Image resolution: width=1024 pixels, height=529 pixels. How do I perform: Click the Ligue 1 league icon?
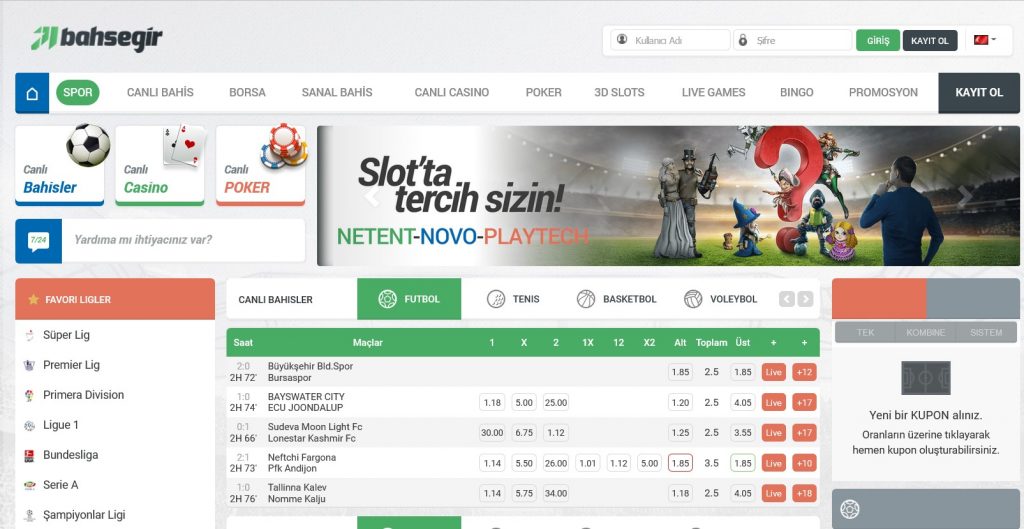[29, 426]
